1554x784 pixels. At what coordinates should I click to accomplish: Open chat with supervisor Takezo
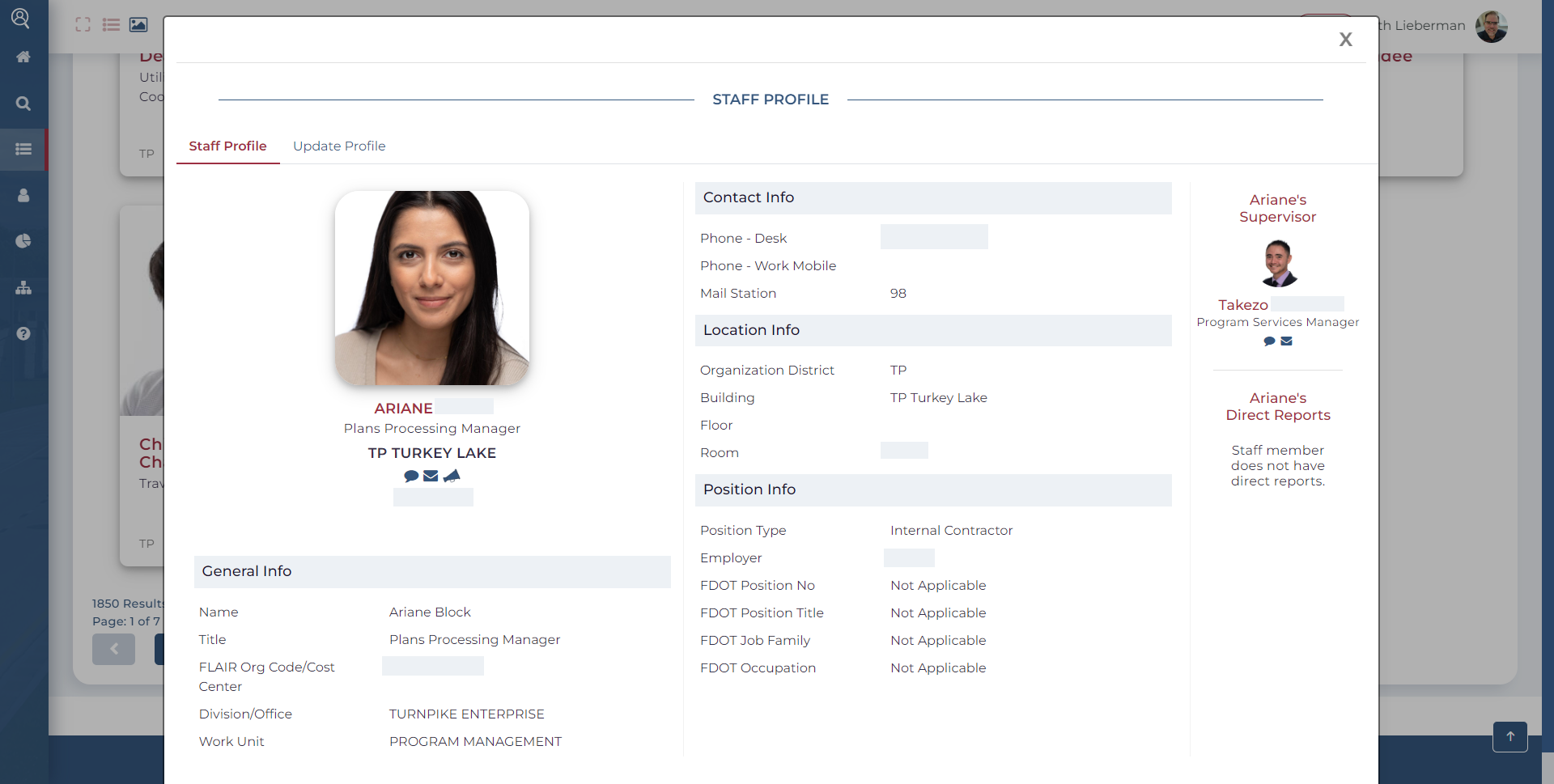coord(1269,341)
